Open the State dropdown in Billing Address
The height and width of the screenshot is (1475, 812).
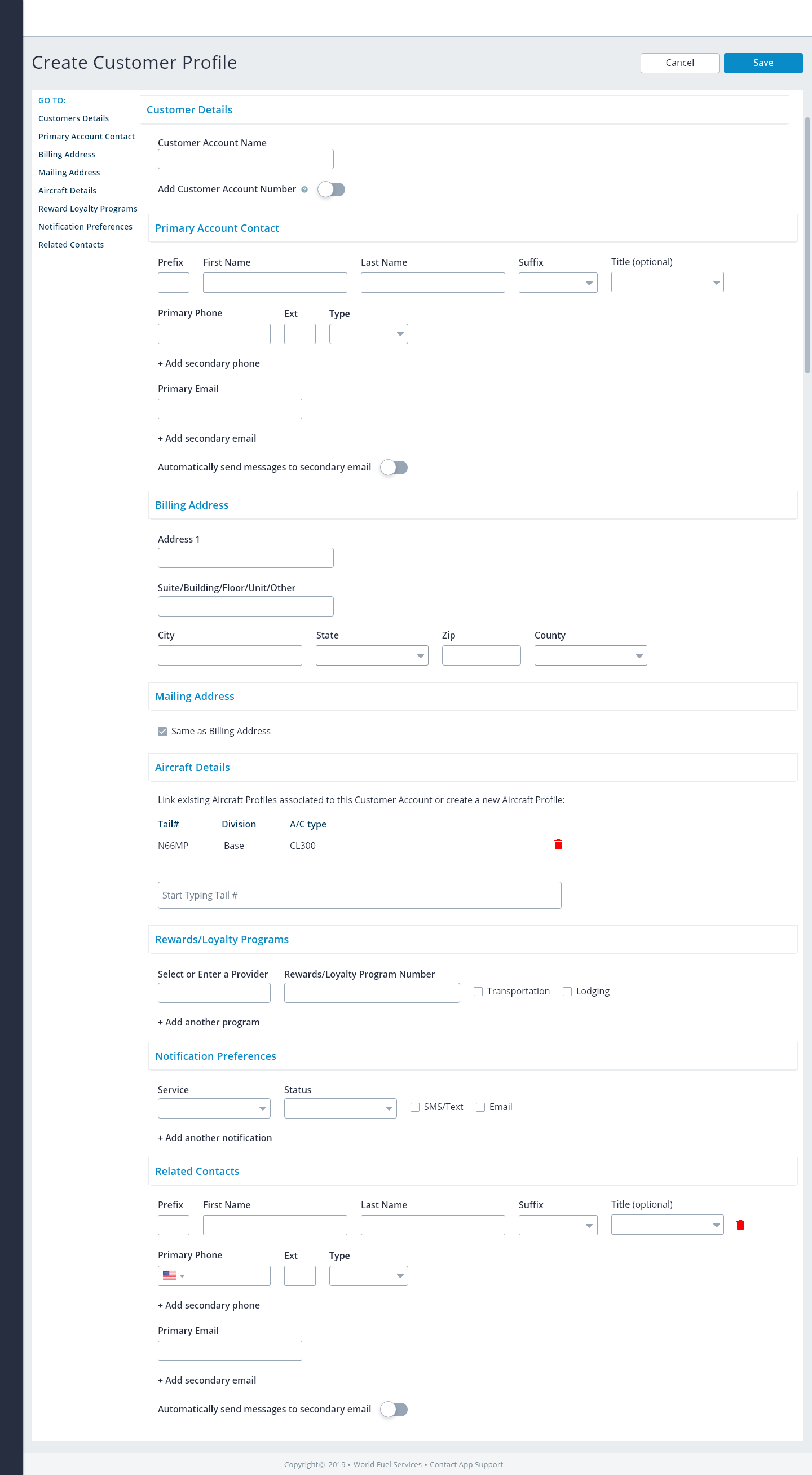(x=372, y=655)
